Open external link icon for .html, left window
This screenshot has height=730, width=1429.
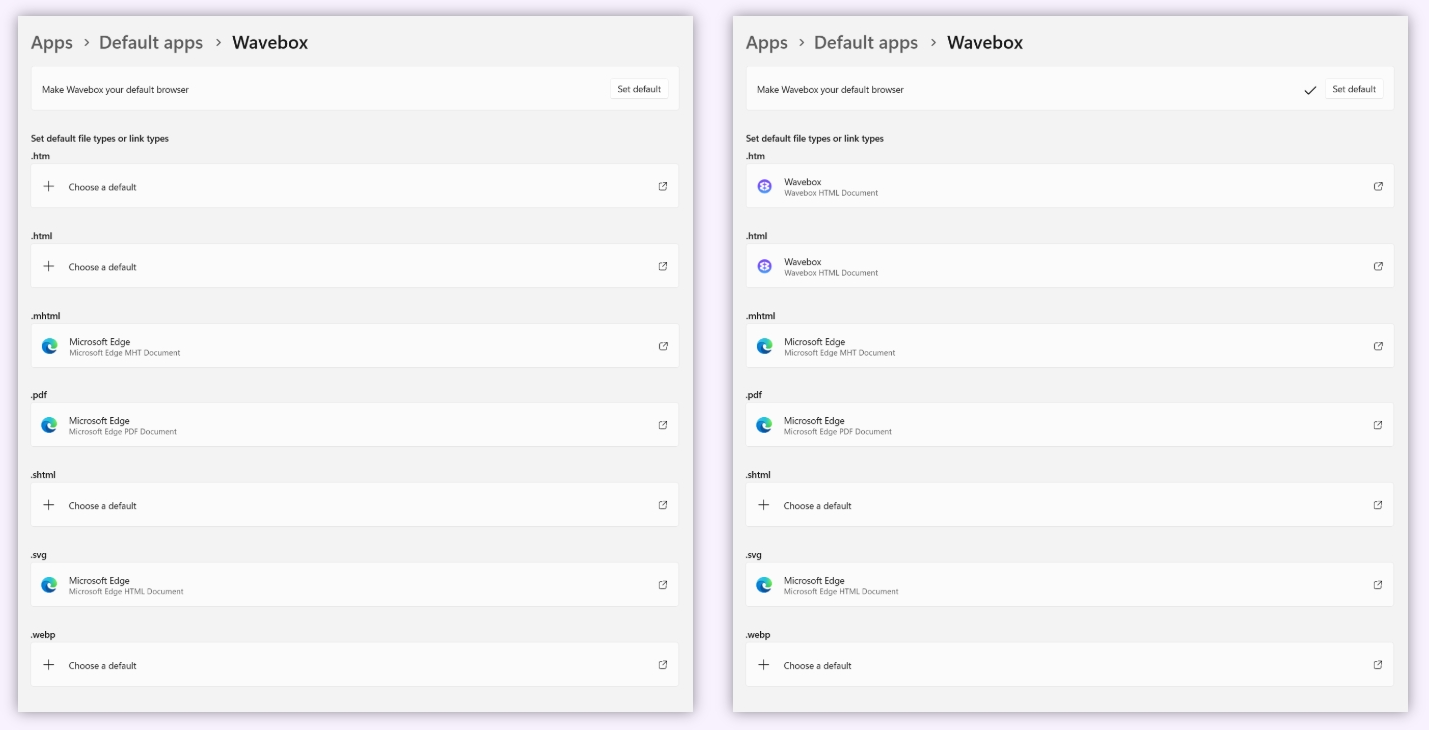tap(663, 266)
